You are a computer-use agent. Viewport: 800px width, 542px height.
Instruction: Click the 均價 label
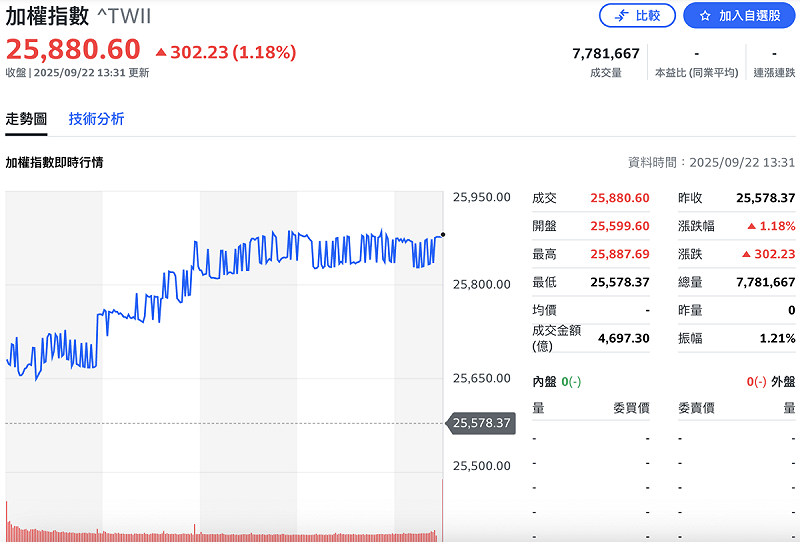(544, 310)
